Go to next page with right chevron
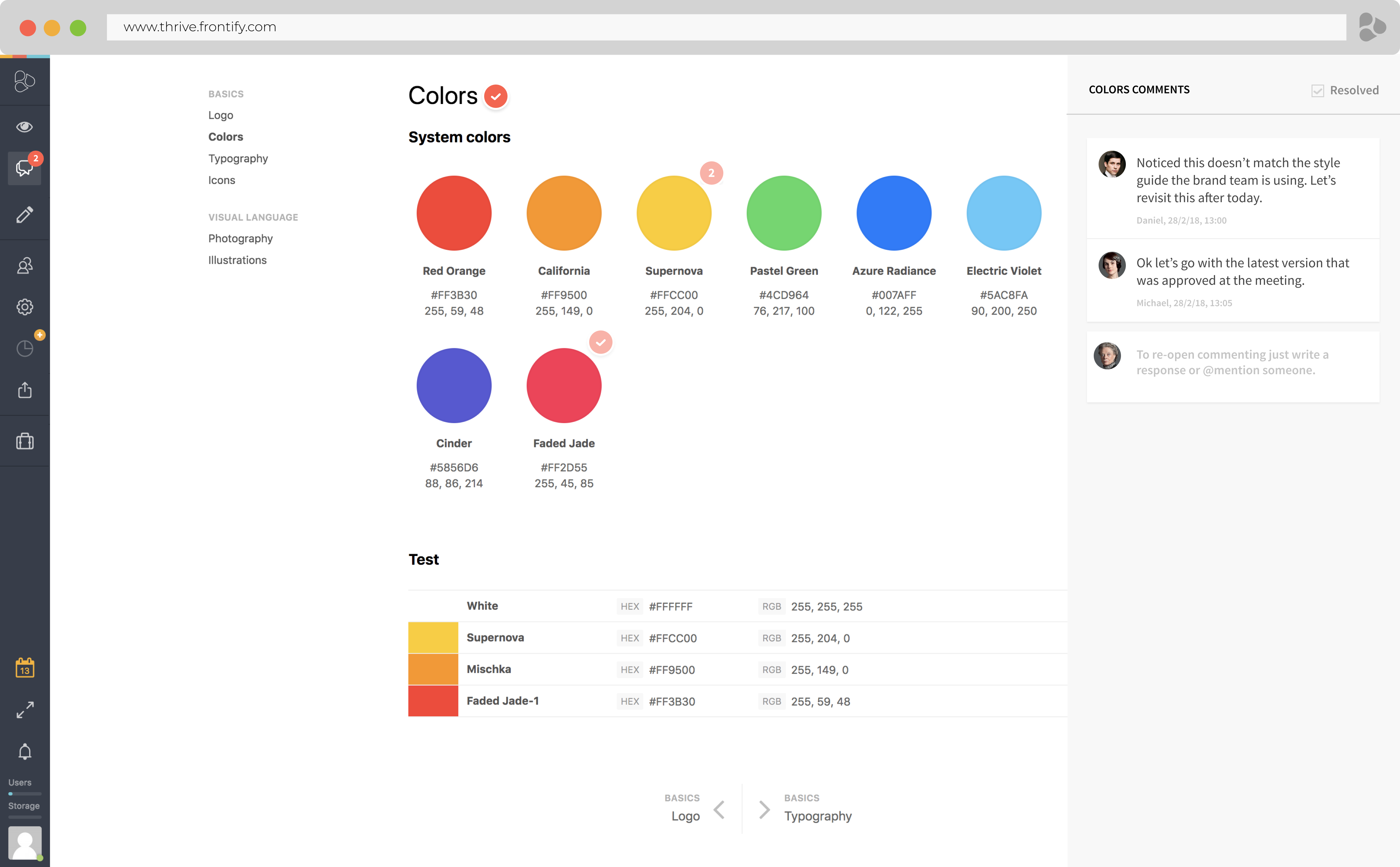Viewport: 1400px width, 867px height. [x=764, y=809]
